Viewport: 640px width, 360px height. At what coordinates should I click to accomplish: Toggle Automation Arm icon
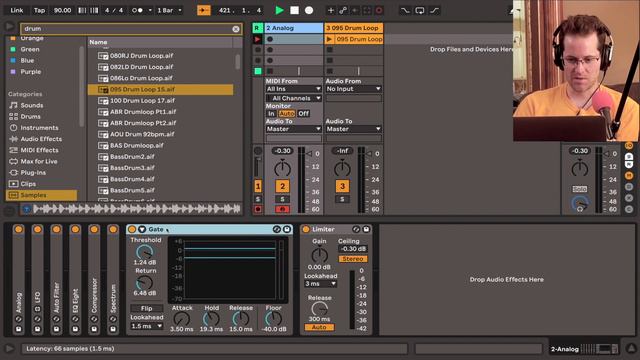click(343, 10)
